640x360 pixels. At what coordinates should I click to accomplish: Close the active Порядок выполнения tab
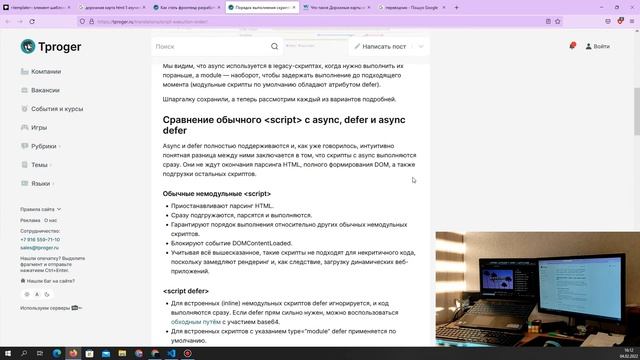click(x=294, y=7)
